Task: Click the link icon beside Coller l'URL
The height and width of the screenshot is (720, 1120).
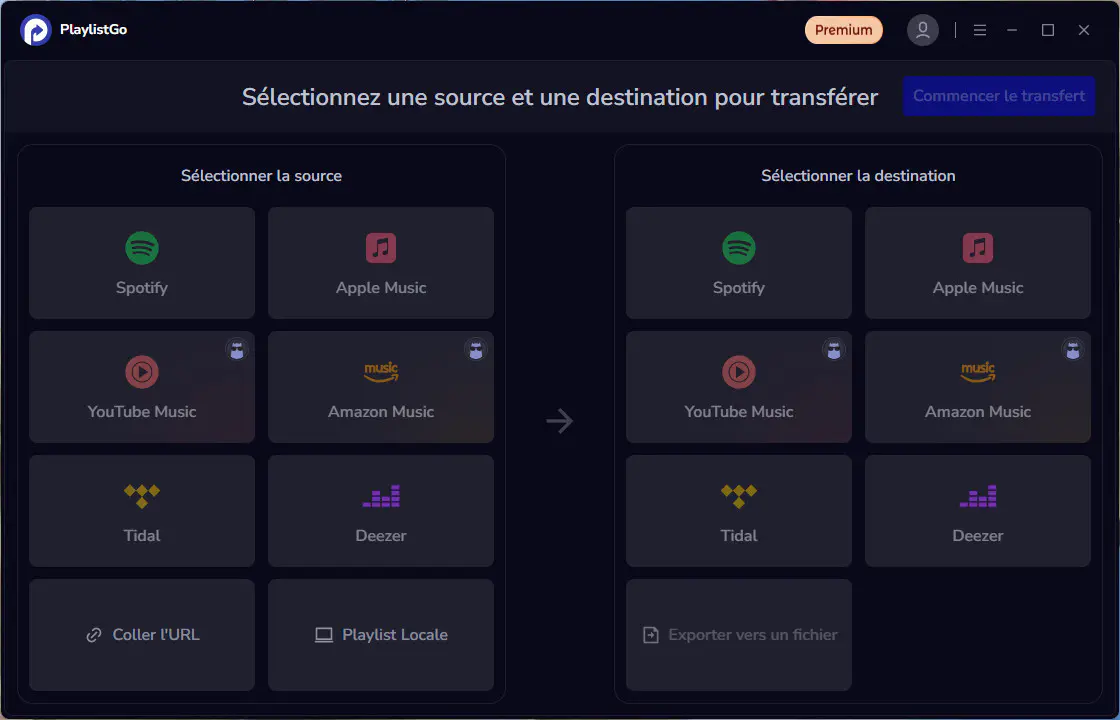Action: [x=94, y=634]
